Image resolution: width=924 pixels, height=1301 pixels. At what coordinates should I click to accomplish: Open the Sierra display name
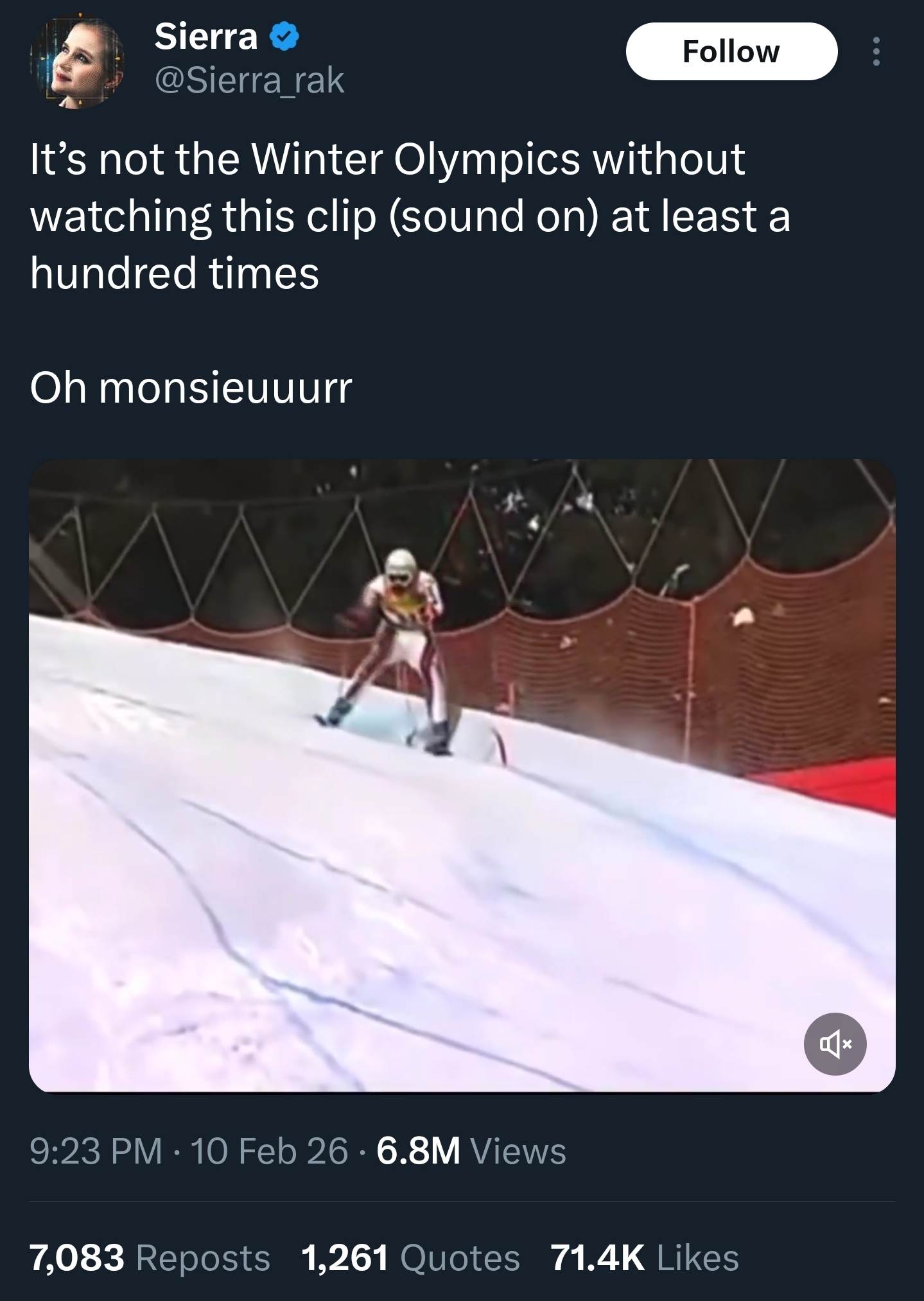206,36
